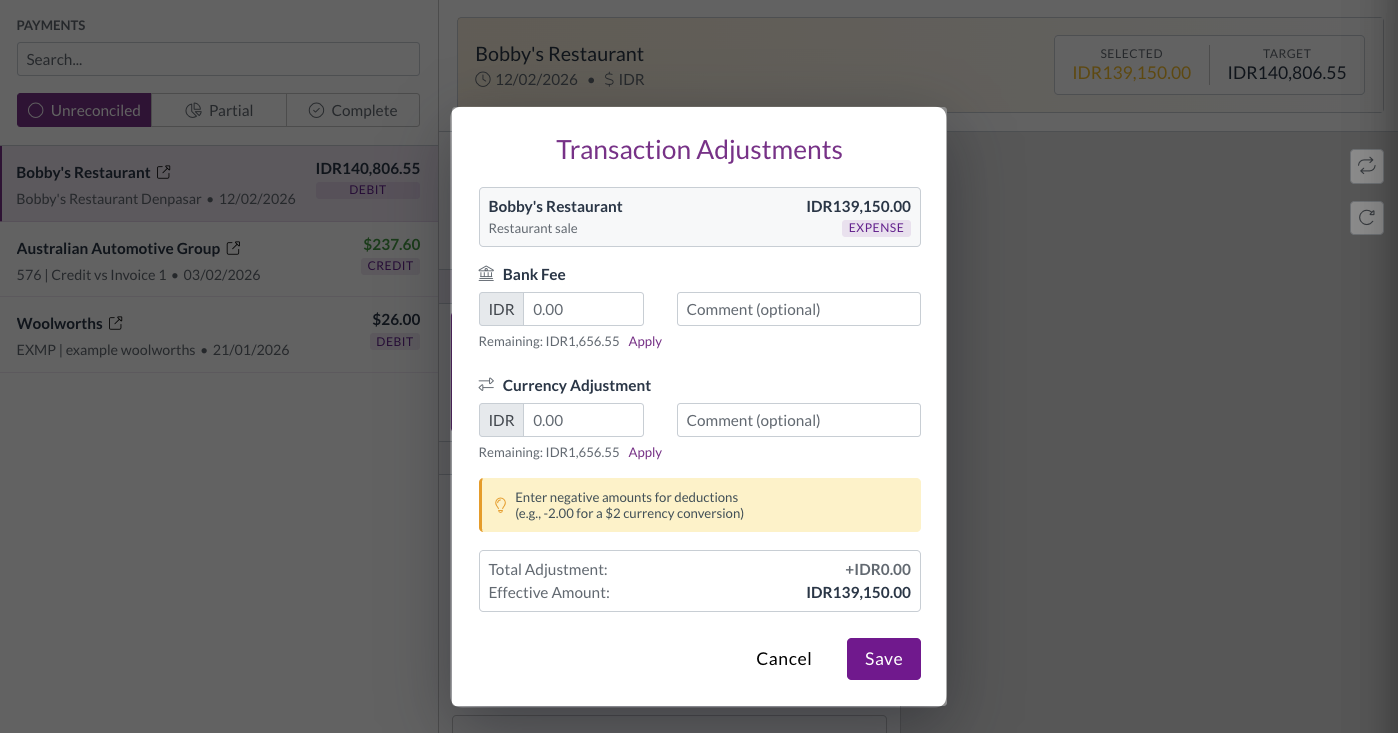This screenshot has width=1398, height=733.
Task: Save the transaction adjustments
Action: pos(883,659)
